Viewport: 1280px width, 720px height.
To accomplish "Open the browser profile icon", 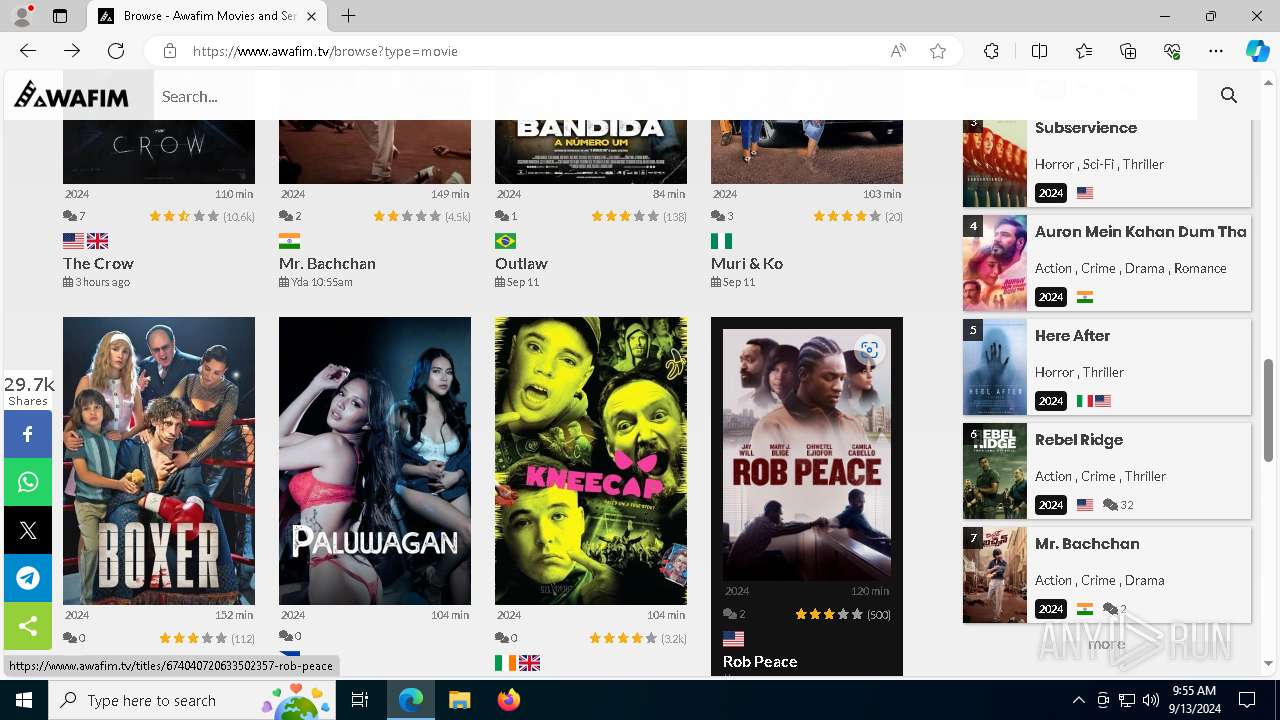I will 22,16.
